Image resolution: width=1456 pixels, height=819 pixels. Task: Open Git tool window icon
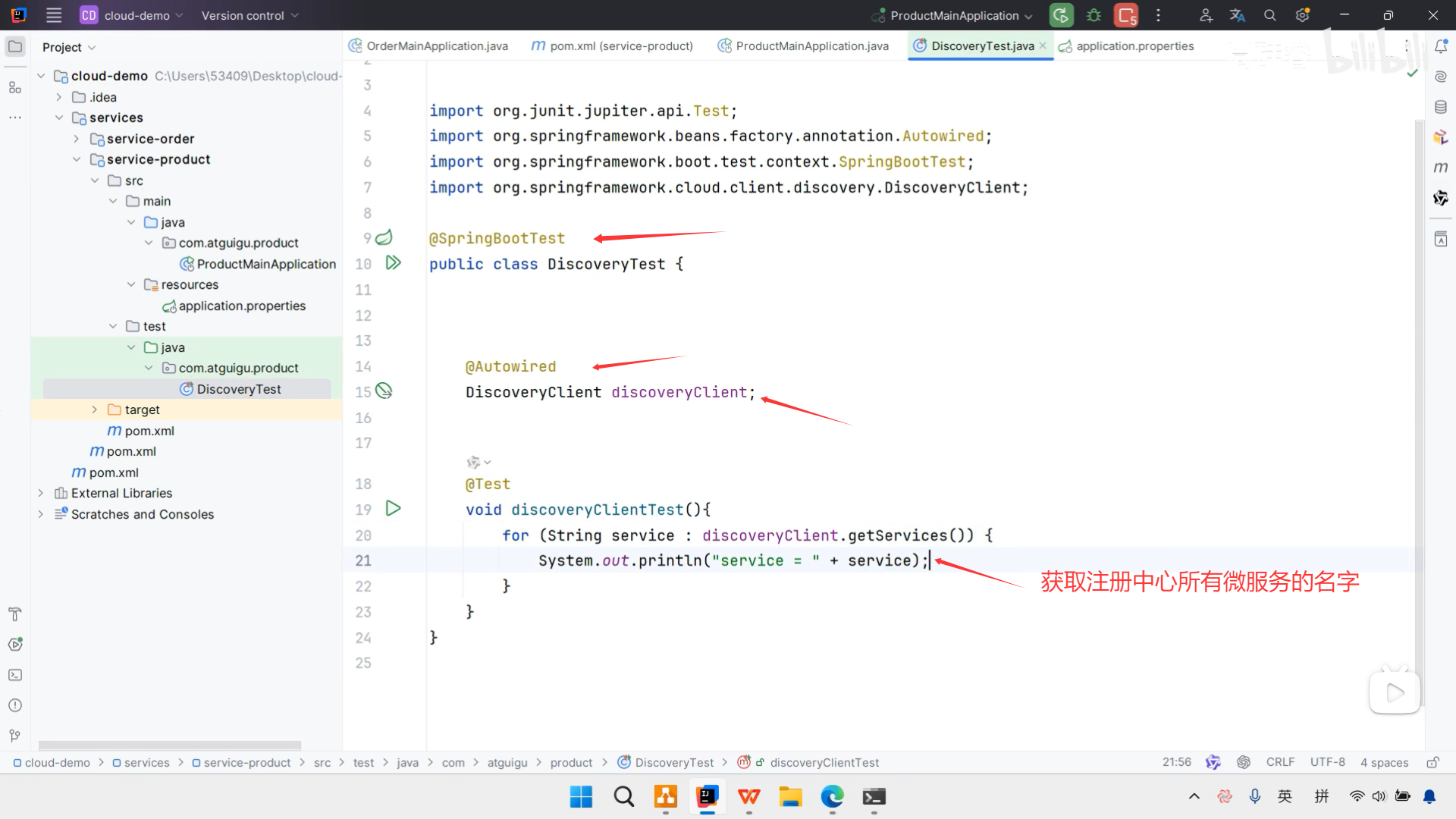click(14, 736)
